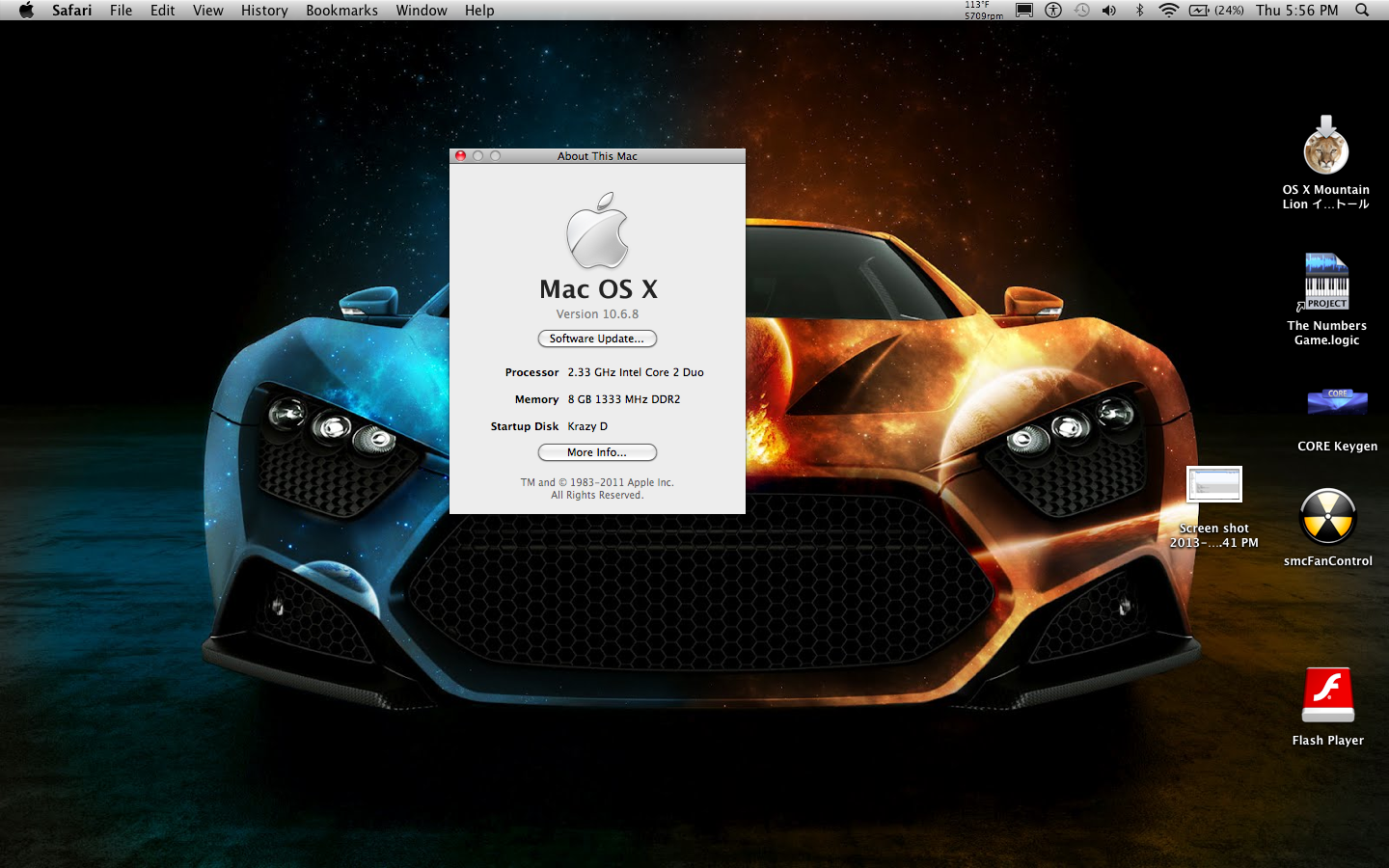Image resolution: width=1389 pixels, height=868 pixels.
Task: Click the 'Startup Disk' label
Action: point(525,426)
